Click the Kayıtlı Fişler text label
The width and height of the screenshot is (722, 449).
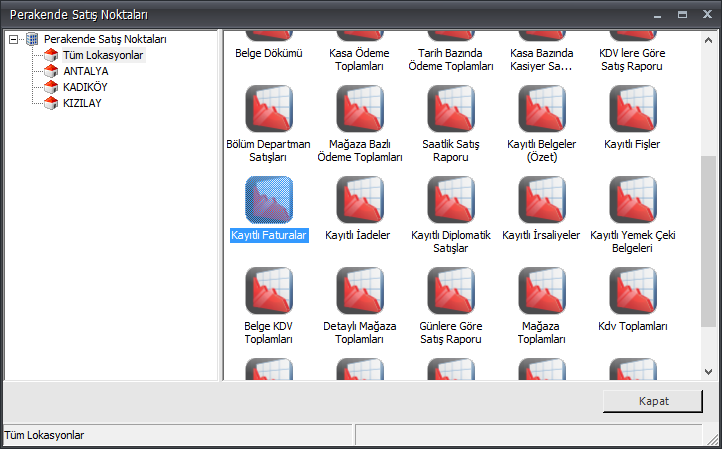[632, 144]
